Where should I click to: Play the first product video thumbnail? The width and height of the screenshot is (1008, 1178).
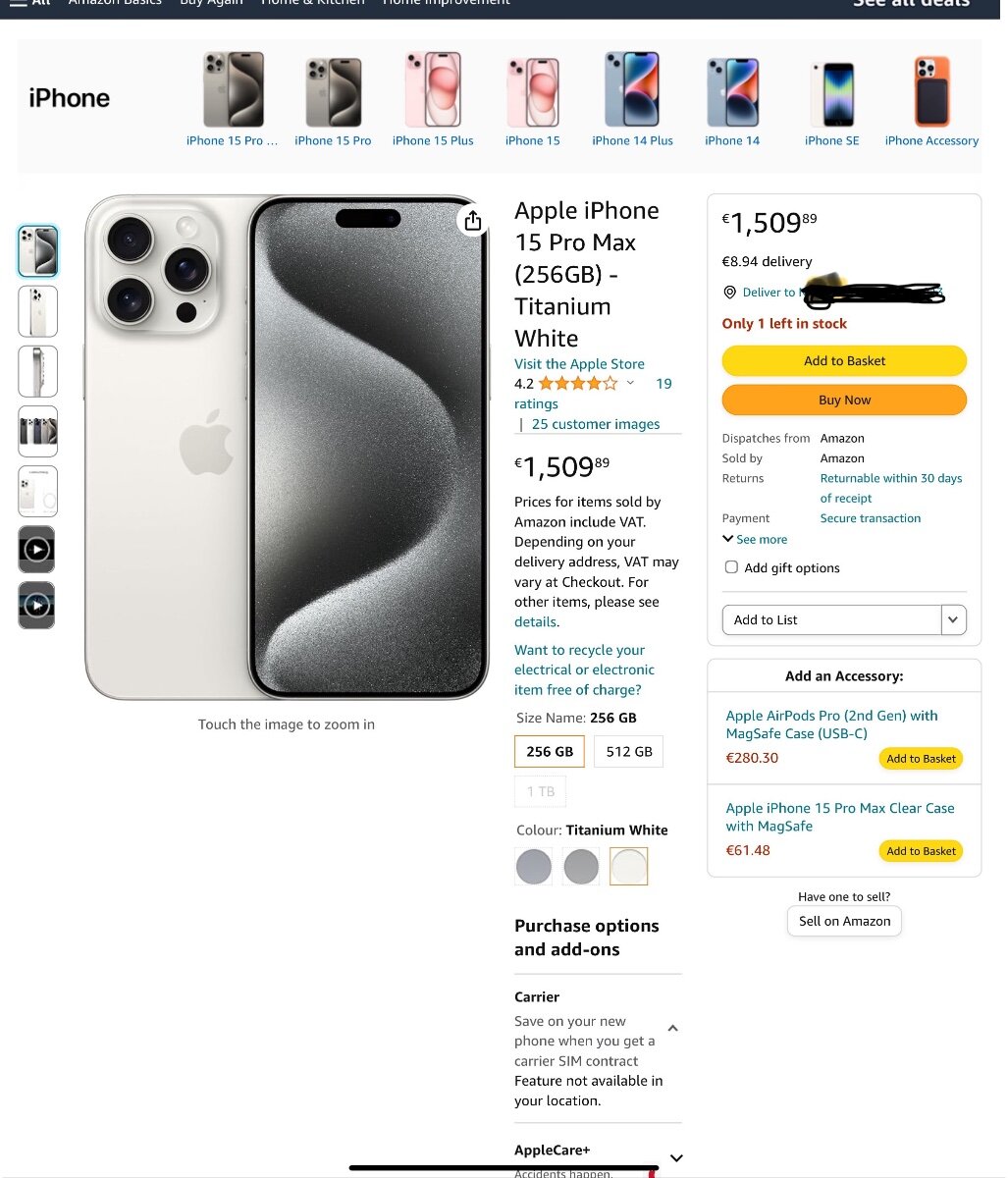point(37,550)
